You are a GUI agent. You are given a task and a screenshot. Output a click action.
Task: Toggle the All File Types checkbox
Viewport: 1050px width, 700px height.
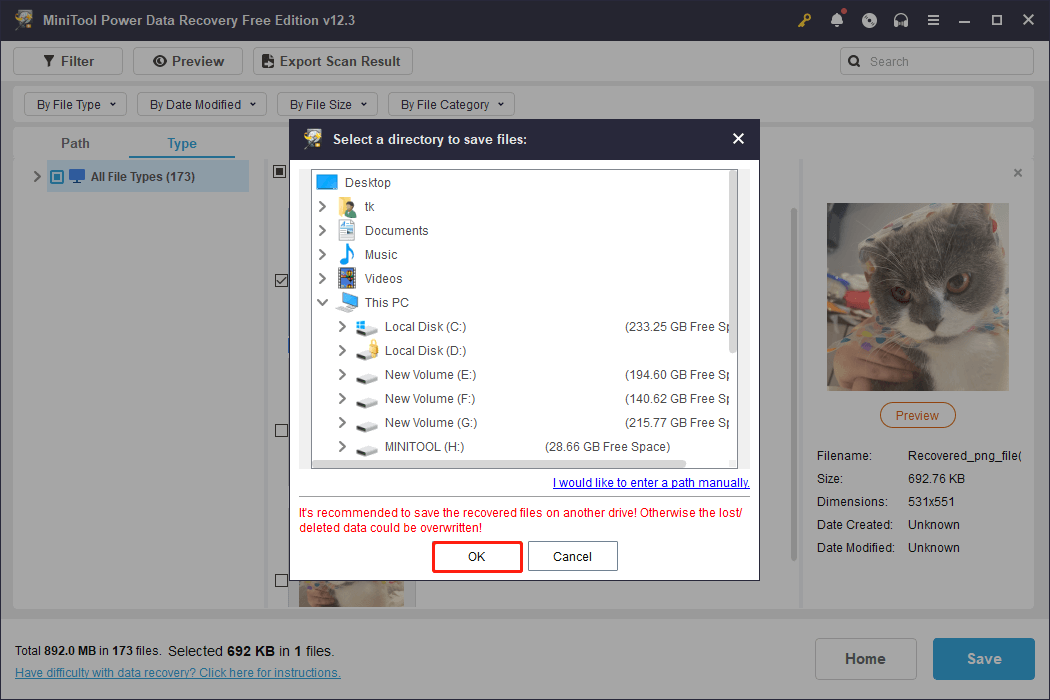click(x=57, y=177)
